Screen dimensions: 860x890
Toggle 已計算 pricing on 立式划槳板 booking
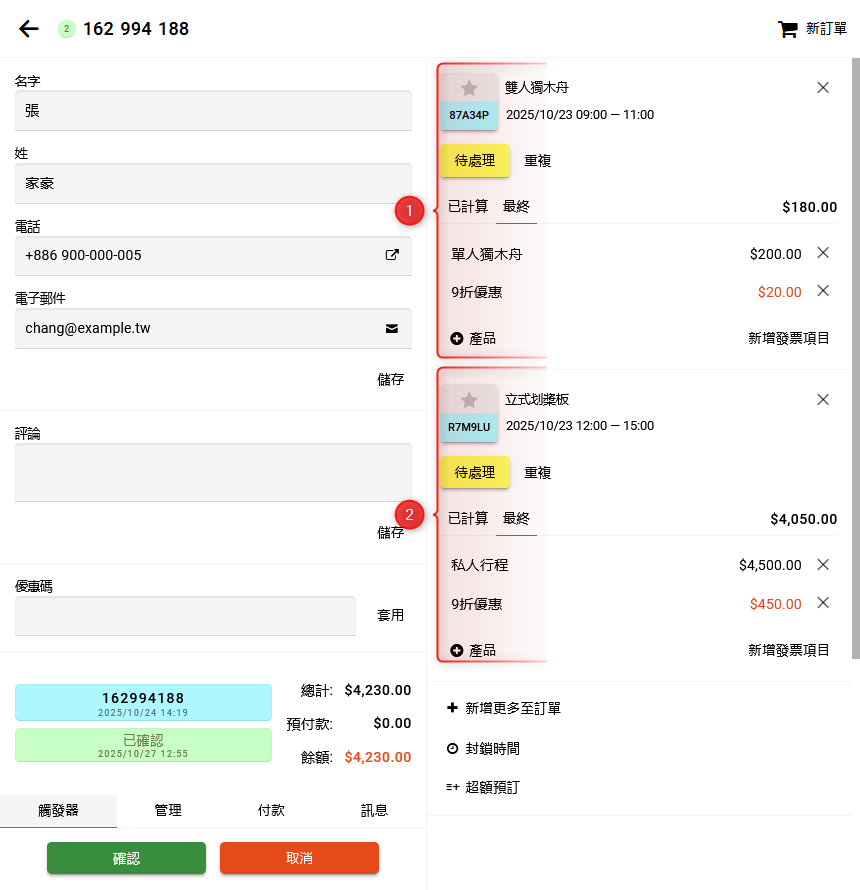pyautogui.click(x=468, y=518)
